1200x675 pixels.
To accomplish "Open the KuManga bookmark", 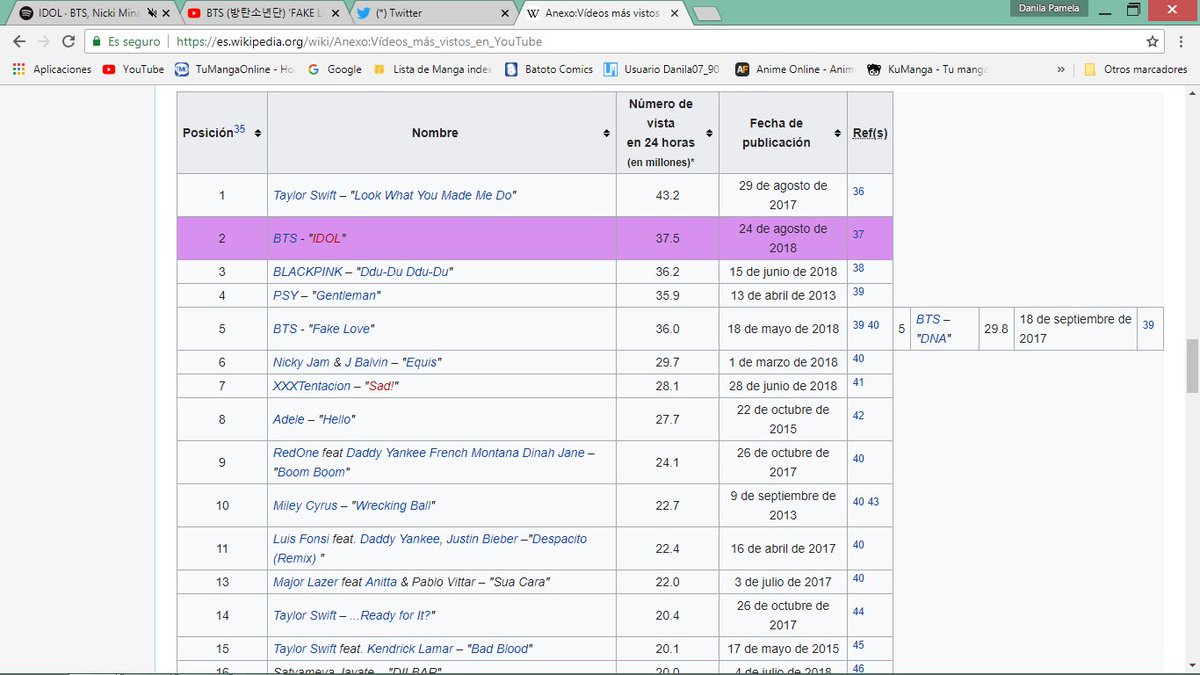I will (927, 69).
